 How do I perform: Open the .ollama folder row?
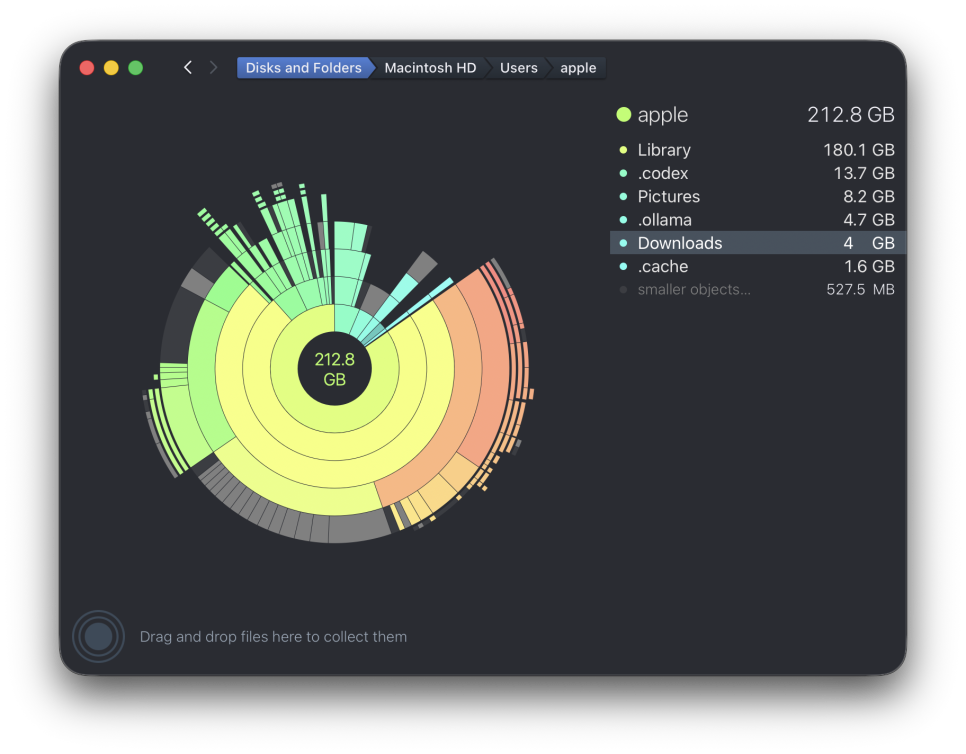coord(757,220)
